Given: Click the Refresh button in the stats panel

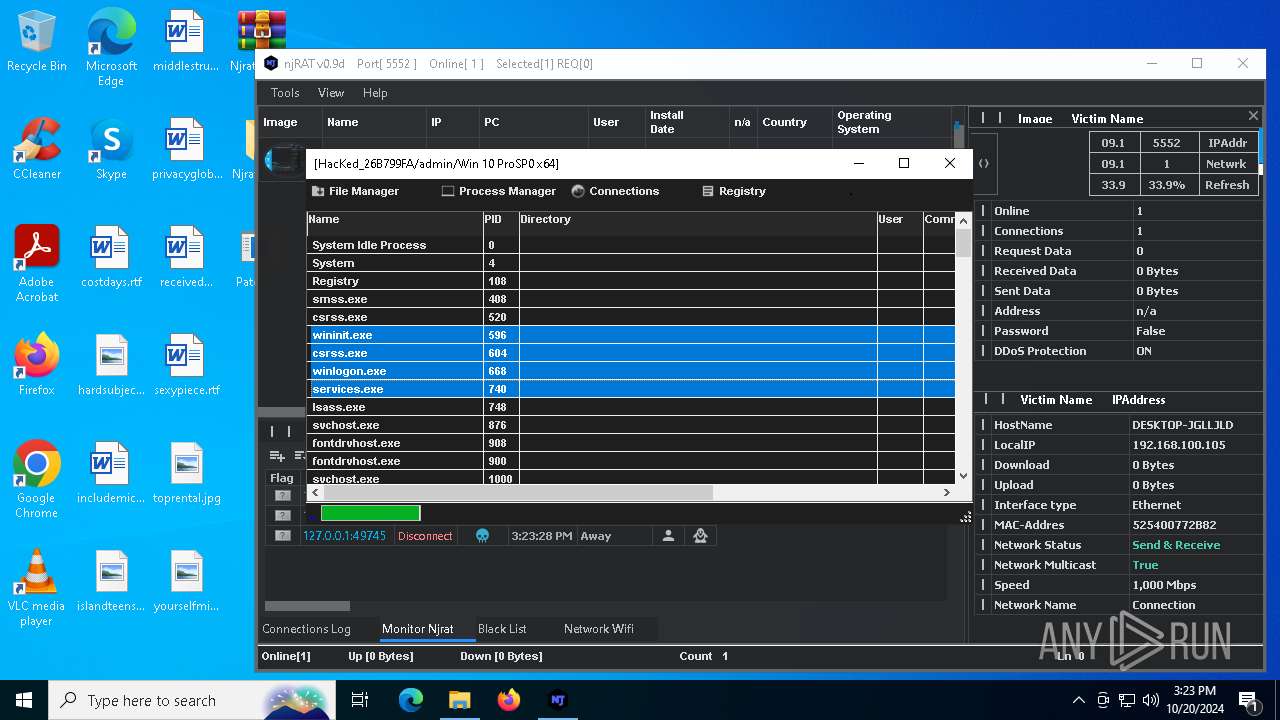Looking at the screenshot, I should click(1227, 185).
